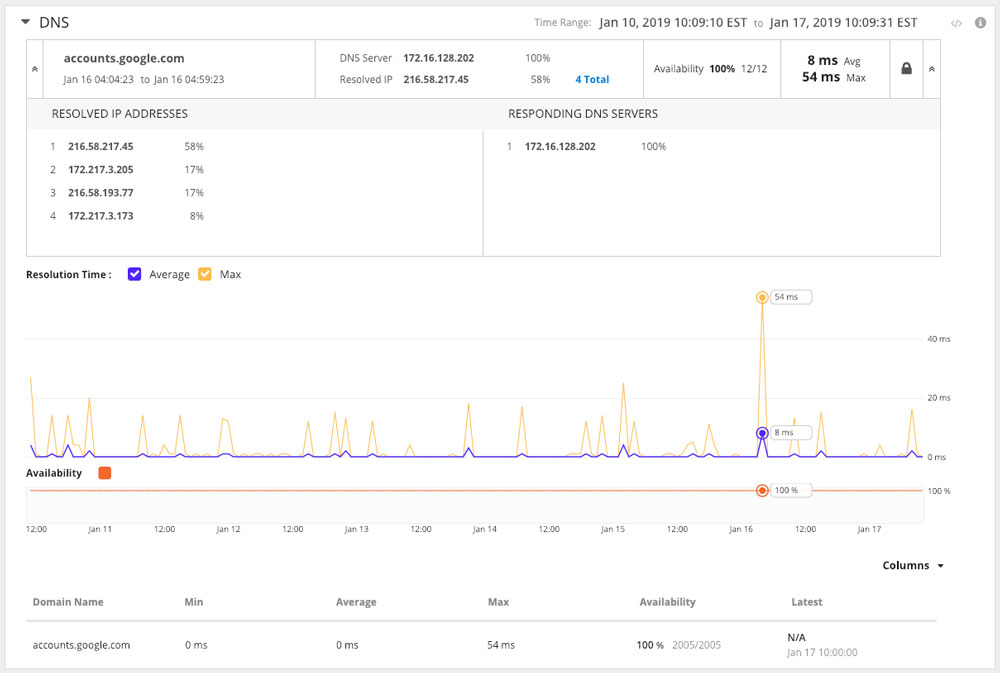Sort by Availability column header
Viewport: 1000px width, 673px height.
pos(667,602)
